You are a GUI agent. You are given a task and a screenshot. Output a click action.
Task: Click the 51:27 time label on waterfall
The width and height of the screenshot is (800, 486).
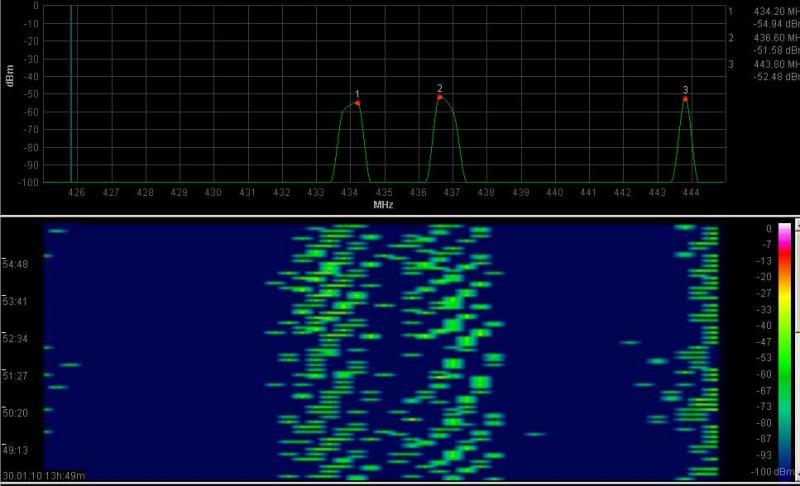point(17,376)
